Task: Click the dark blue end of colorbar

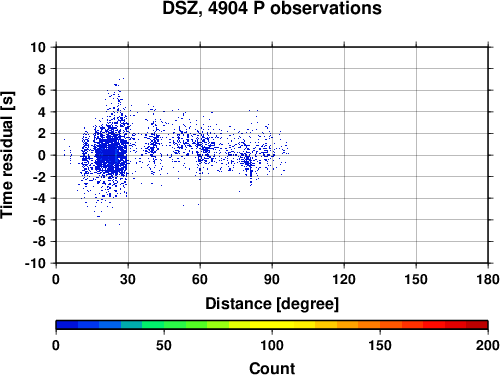Action: pos(67,325)
